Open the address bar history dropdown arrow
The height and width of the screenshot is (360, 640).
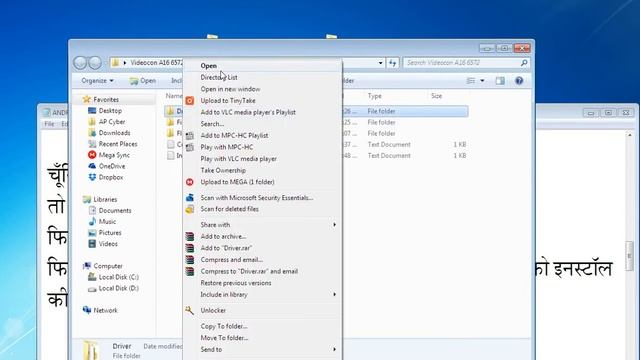click(380, 63)
